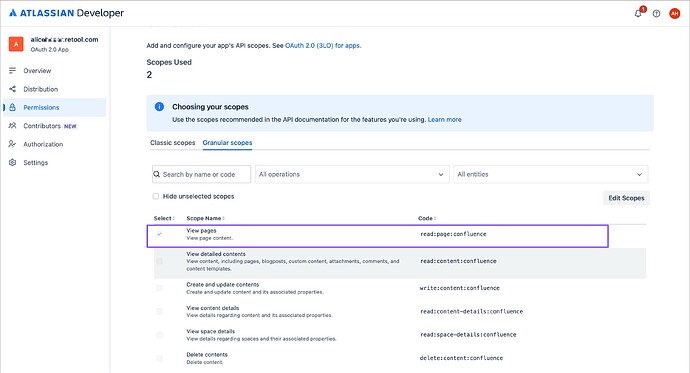
Task: Toggle the View detailed contents checkbox
Action: pyautogui.click(x=159, y=261)
